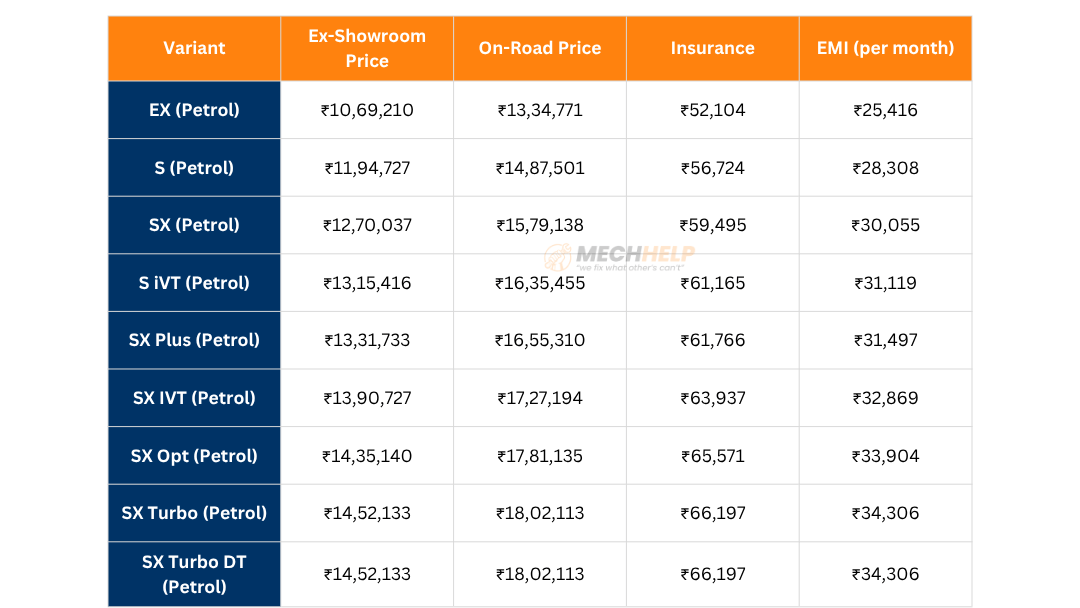Click the EMI (per month) header
Image resolution: width=1080 pixels, height=608 pixels.
[885, 47]
